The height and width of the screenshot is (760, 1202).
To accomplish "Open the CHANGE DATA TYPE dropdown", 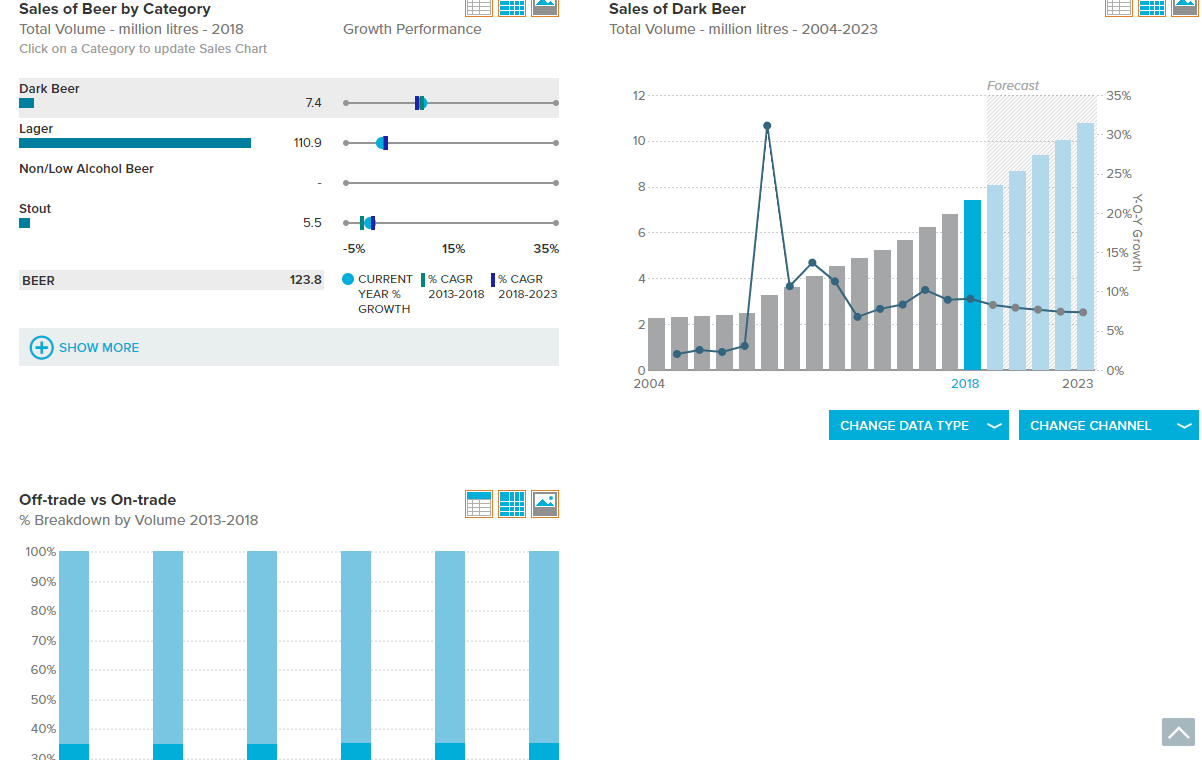I will [x=919, y=425].
